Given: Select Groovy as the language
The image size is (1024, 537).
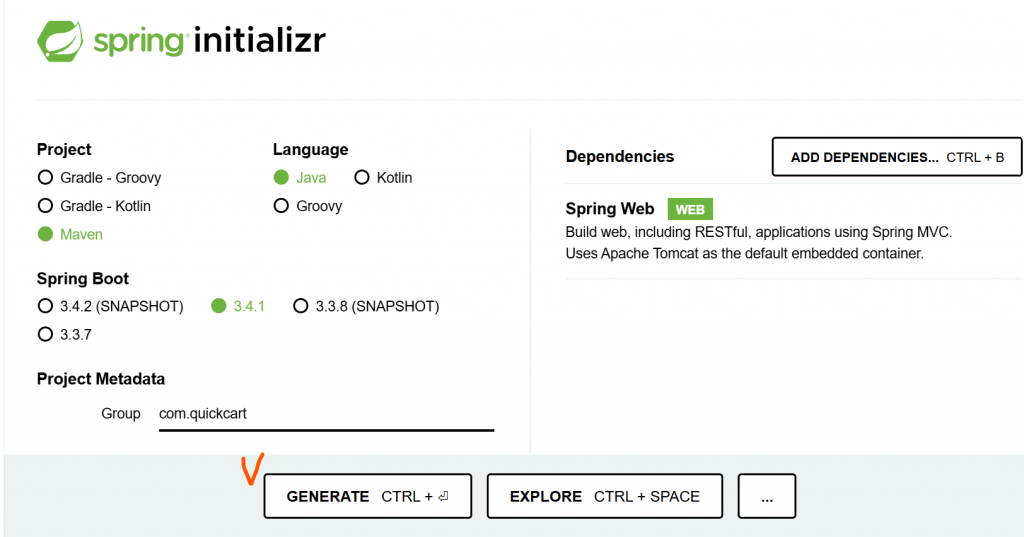Looking at the screenshot, I should pos(281,206).
